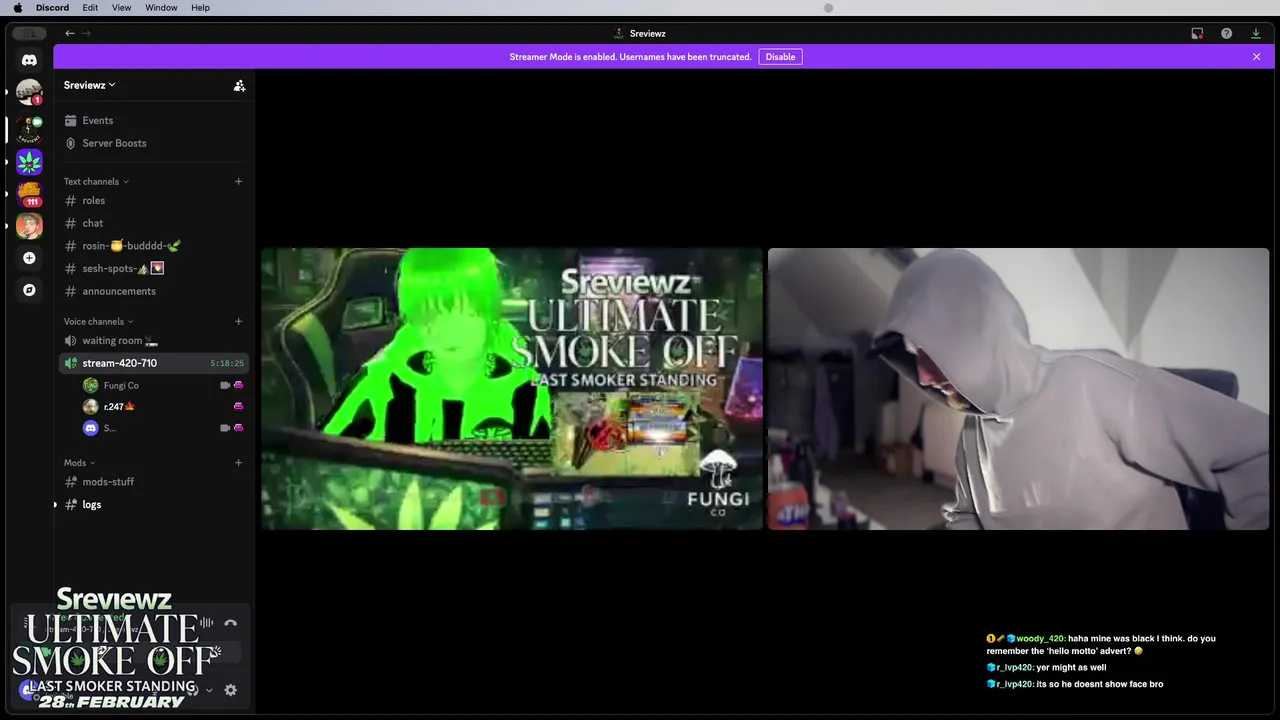The height and width of the screenshot is (720, 1280).
Task: Open the server avatar with the red 1 badge
Action: pos(29,92)
